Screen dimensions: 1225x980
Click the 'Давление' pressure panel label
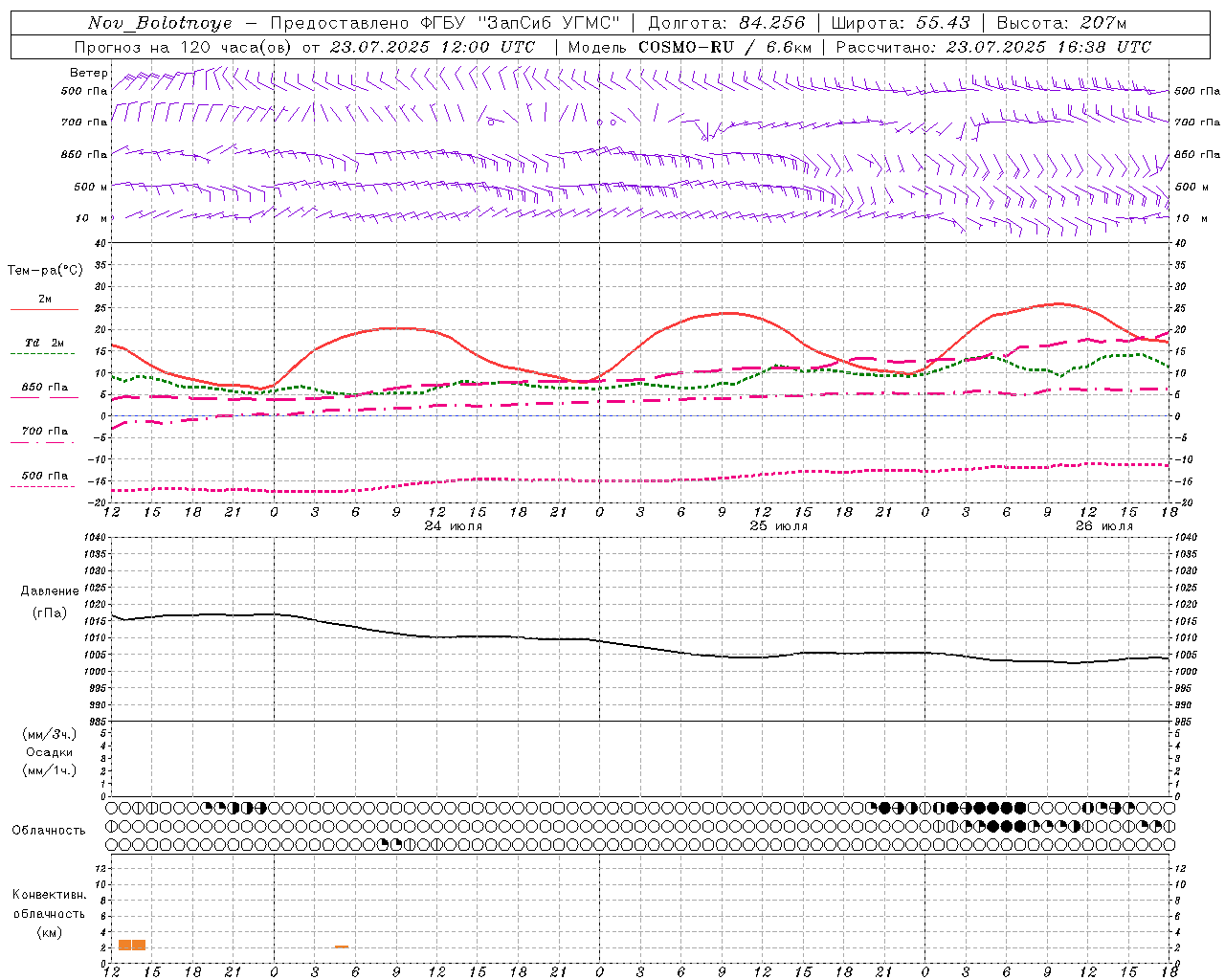[x=50, y=591]
